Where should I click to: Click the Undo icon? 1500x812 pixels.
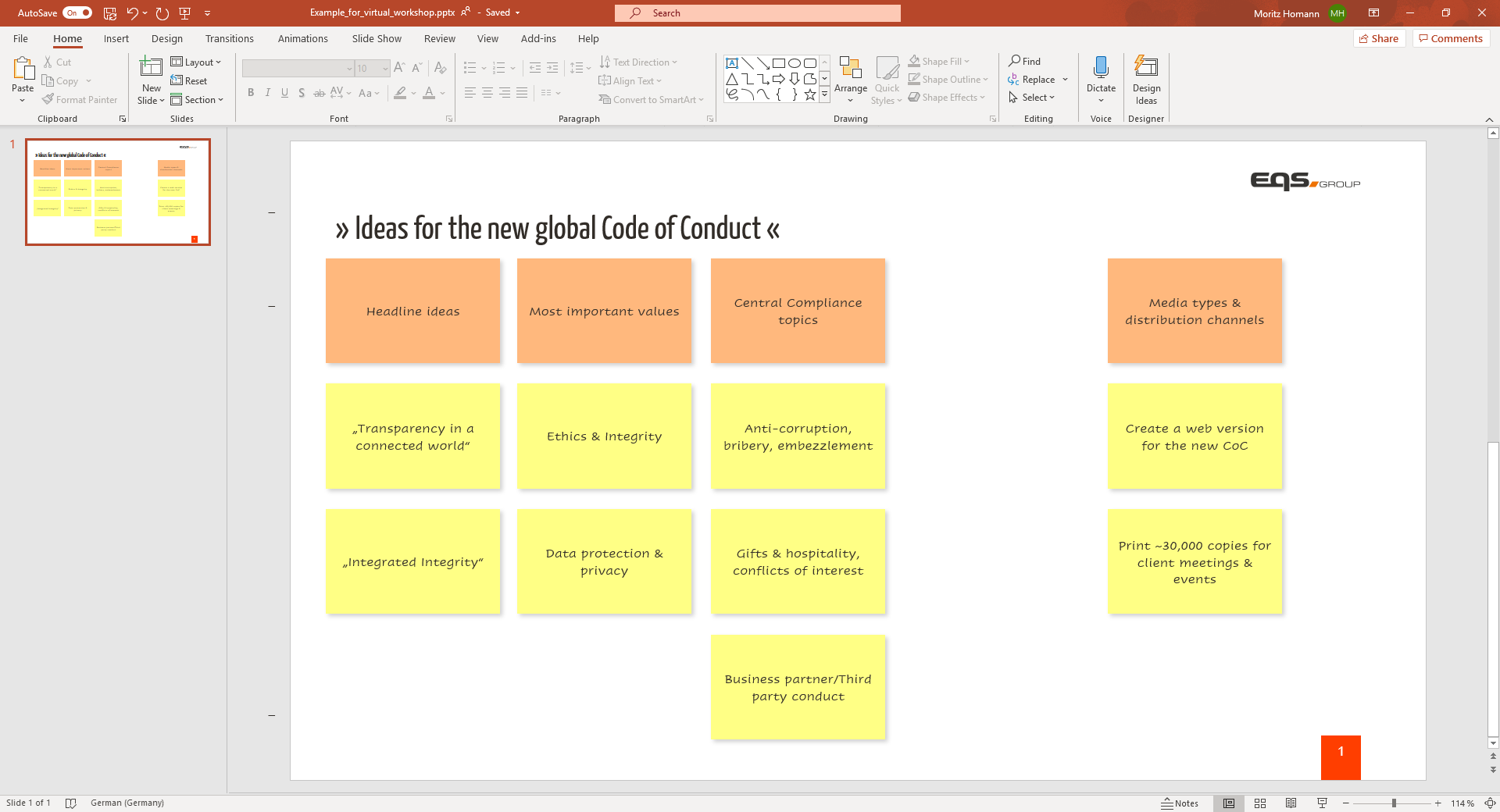pos(133,13)
